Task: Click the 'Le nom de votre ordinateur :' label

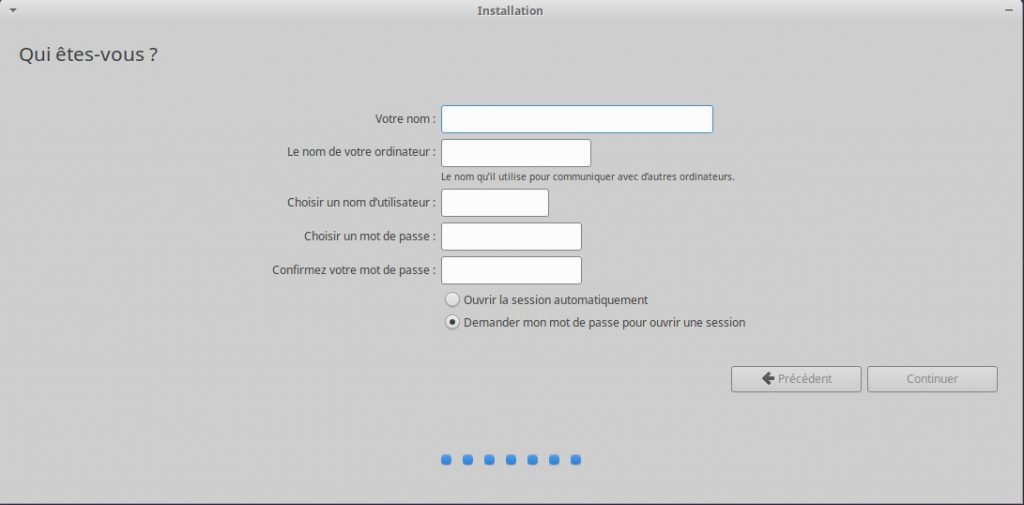Action: tap(361, 152)
